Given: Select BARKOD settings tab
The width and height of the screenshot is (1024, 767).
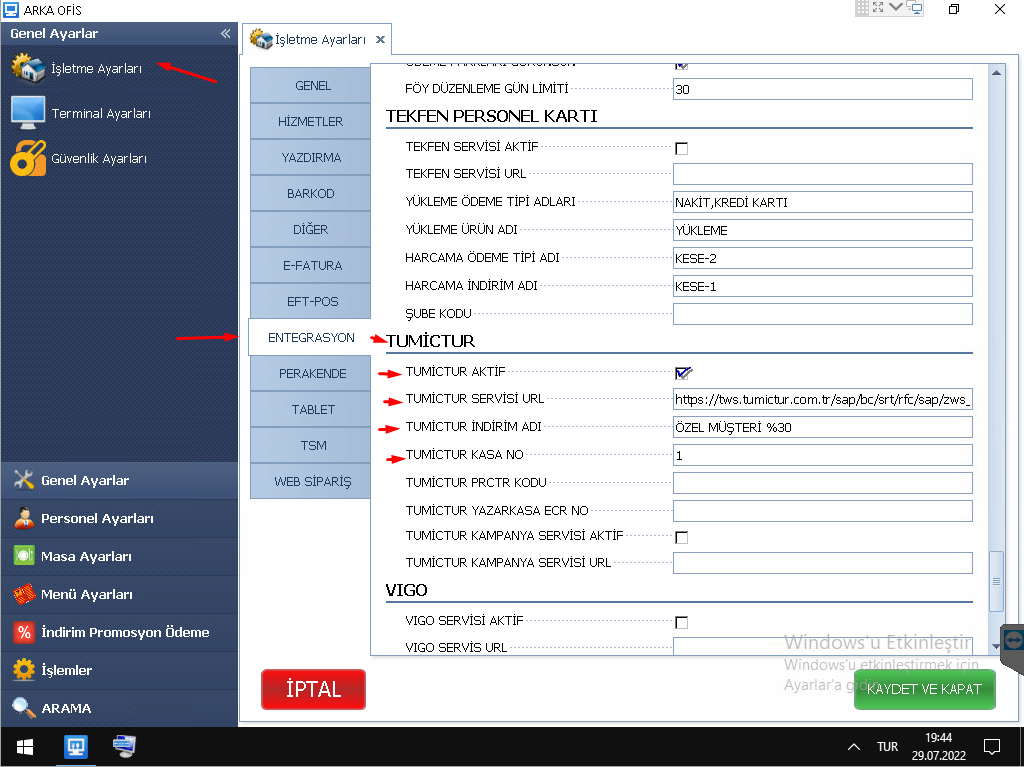Looking at the screenshot, I should (311, 193).
